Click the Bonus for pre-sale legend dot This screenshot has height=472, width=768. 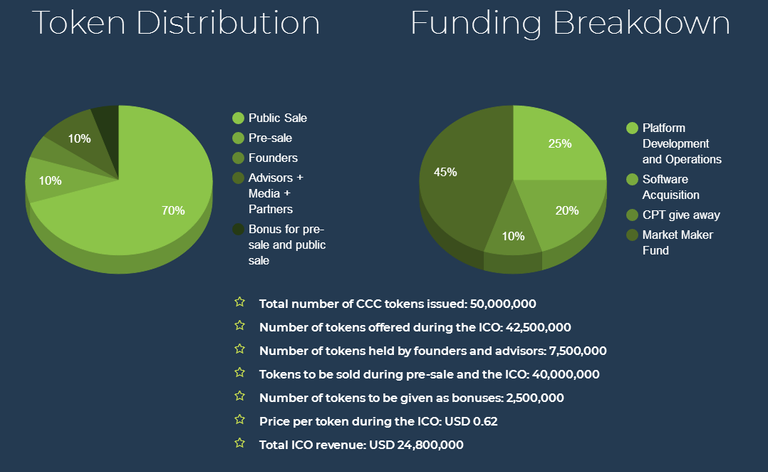coord(238,229)
